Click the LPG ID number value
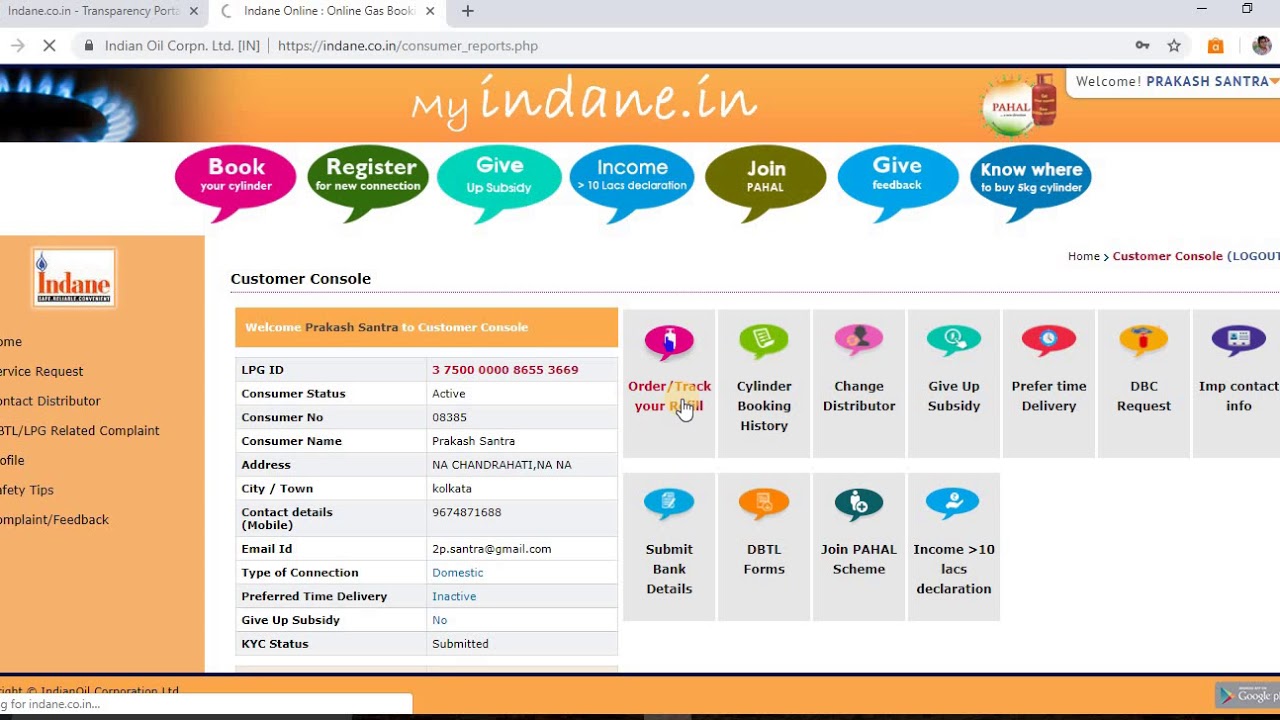The image size is (1280, 720). pos(505,370)
